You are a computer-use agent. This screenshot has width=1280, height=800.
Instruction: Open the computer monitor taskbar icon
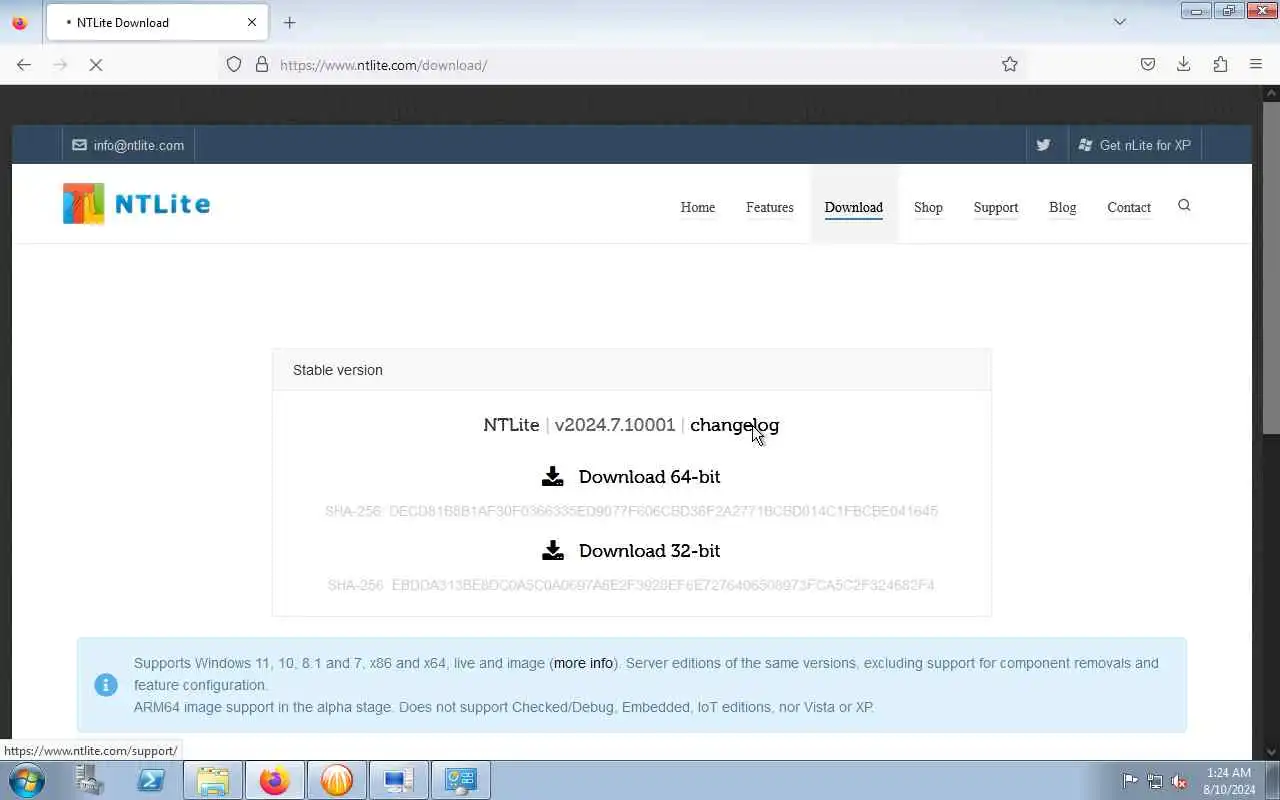pos(399,780)
